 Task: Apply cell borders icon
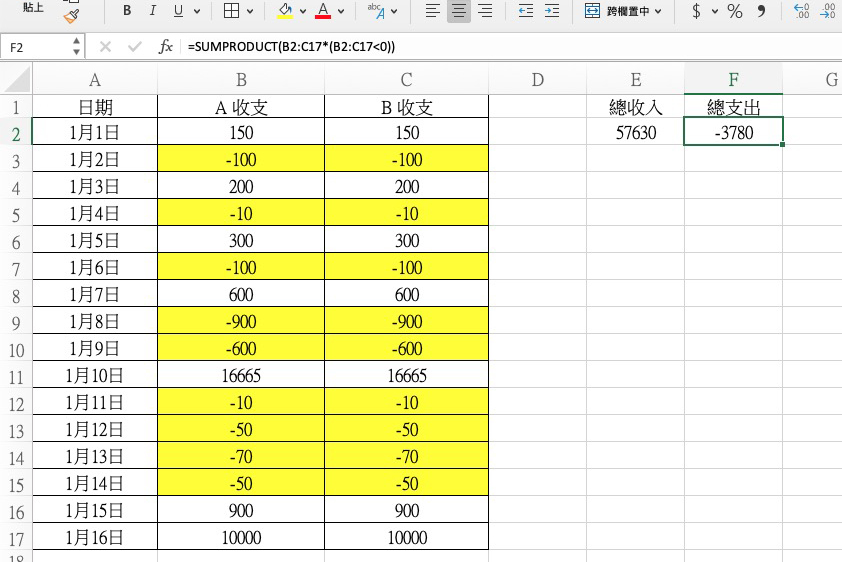231,10
